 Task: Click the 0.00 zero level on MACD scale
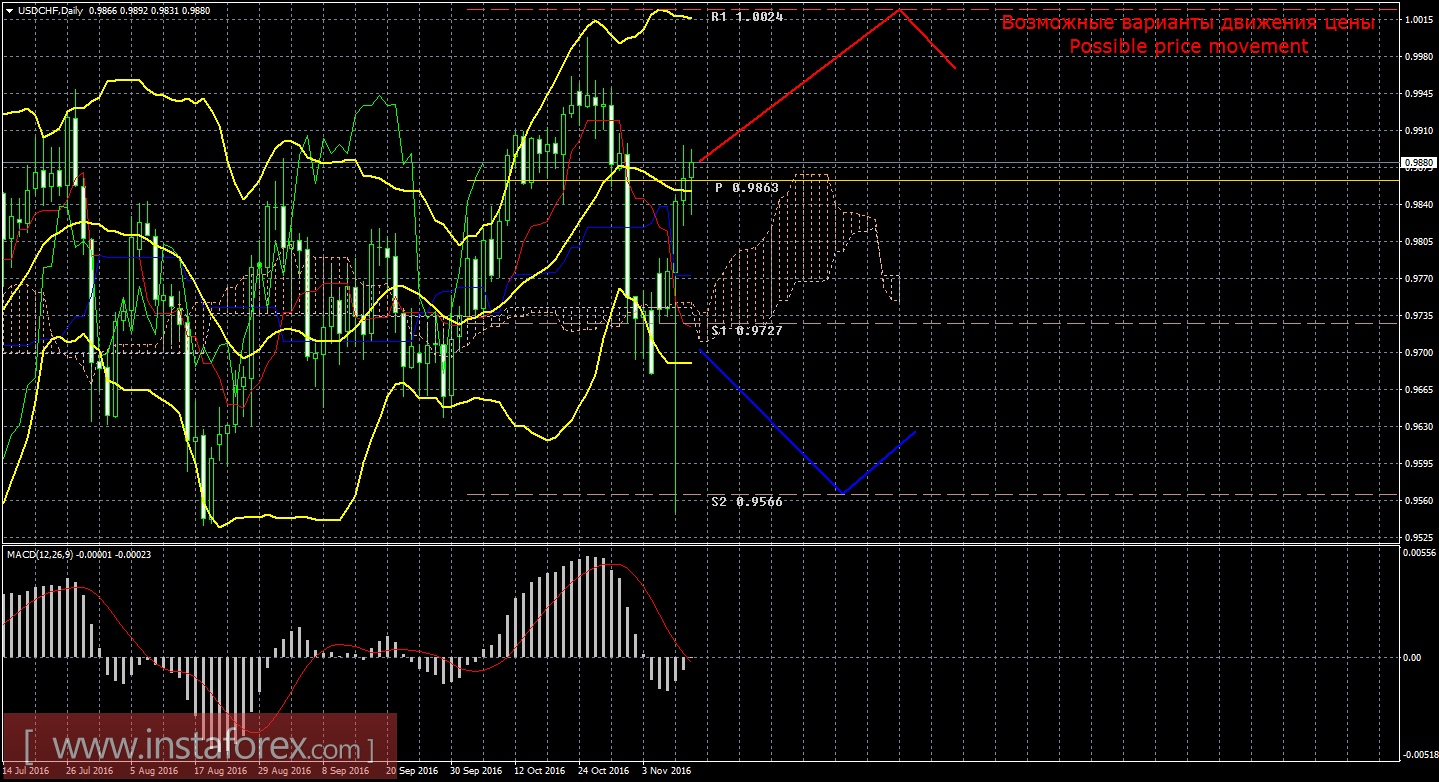(x=1412, y=657)
